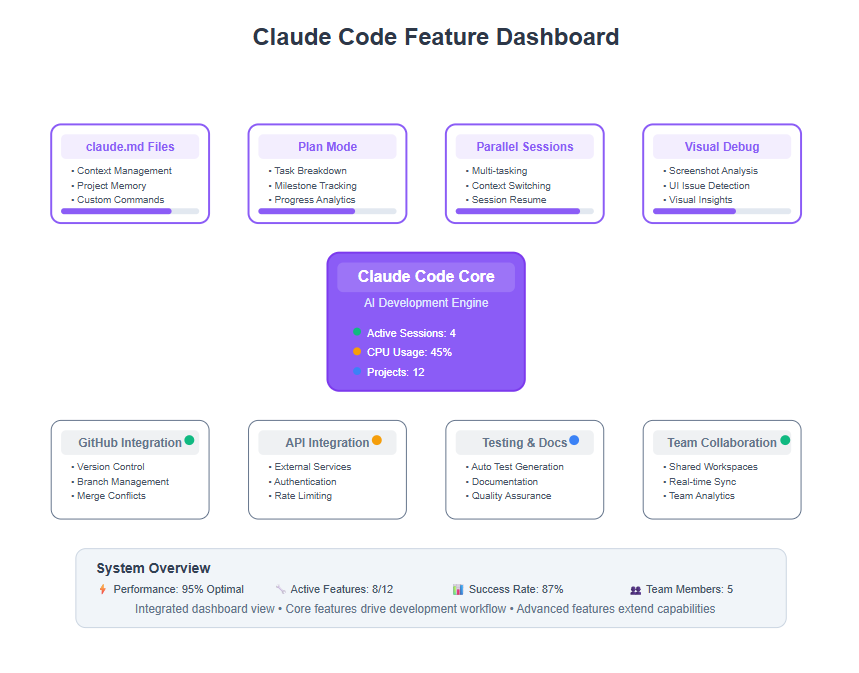859x673 pixels.
Task: Click the Visual Debug progress bar
Action: [721, 211]
